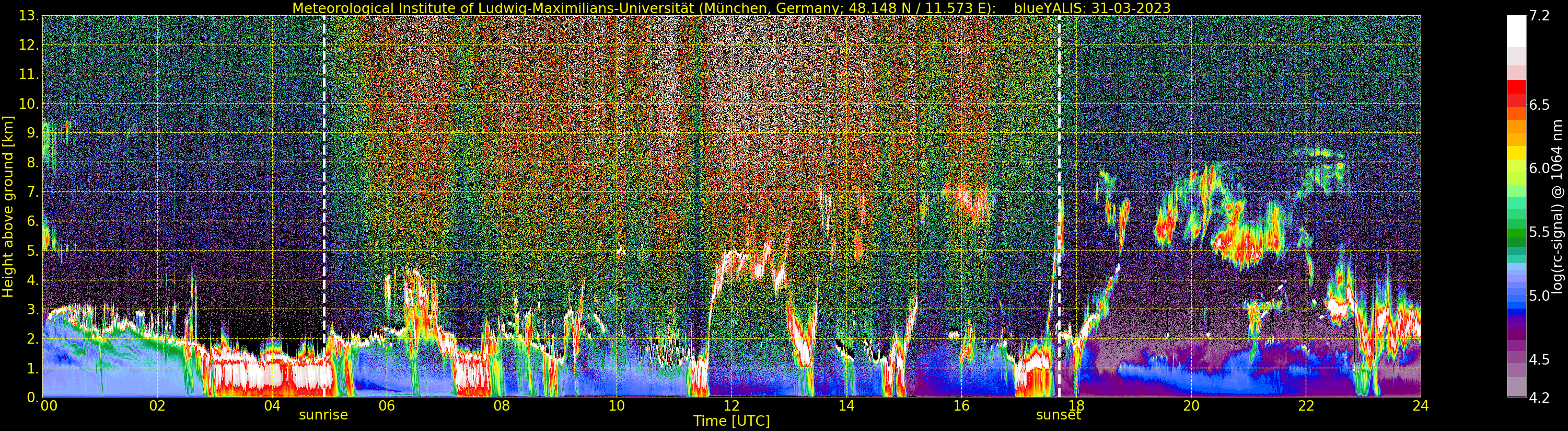The image size is (1568, 431).
Task: Pick the green band near 5.5 on colorbar
Action: [x=1516, y=232]
